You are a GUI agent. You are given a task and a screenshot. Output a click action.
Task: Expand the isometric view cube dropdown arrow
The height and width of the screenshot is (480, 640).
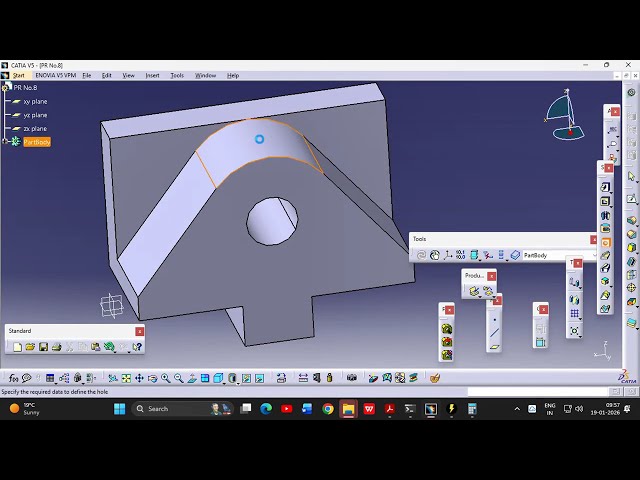(225, 383)
